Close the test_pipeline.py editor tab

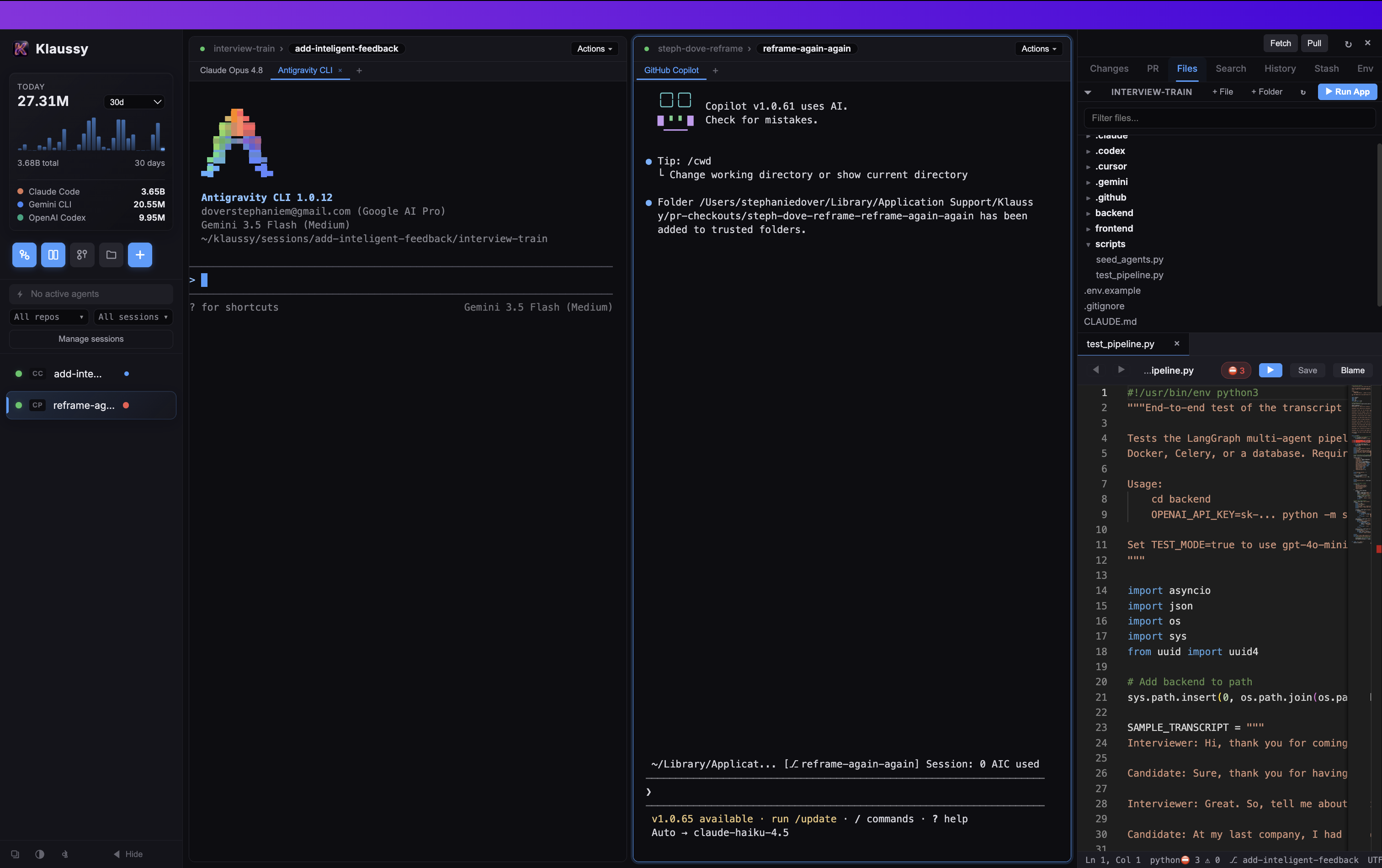pyautogui.click(x=1176, y=343)
